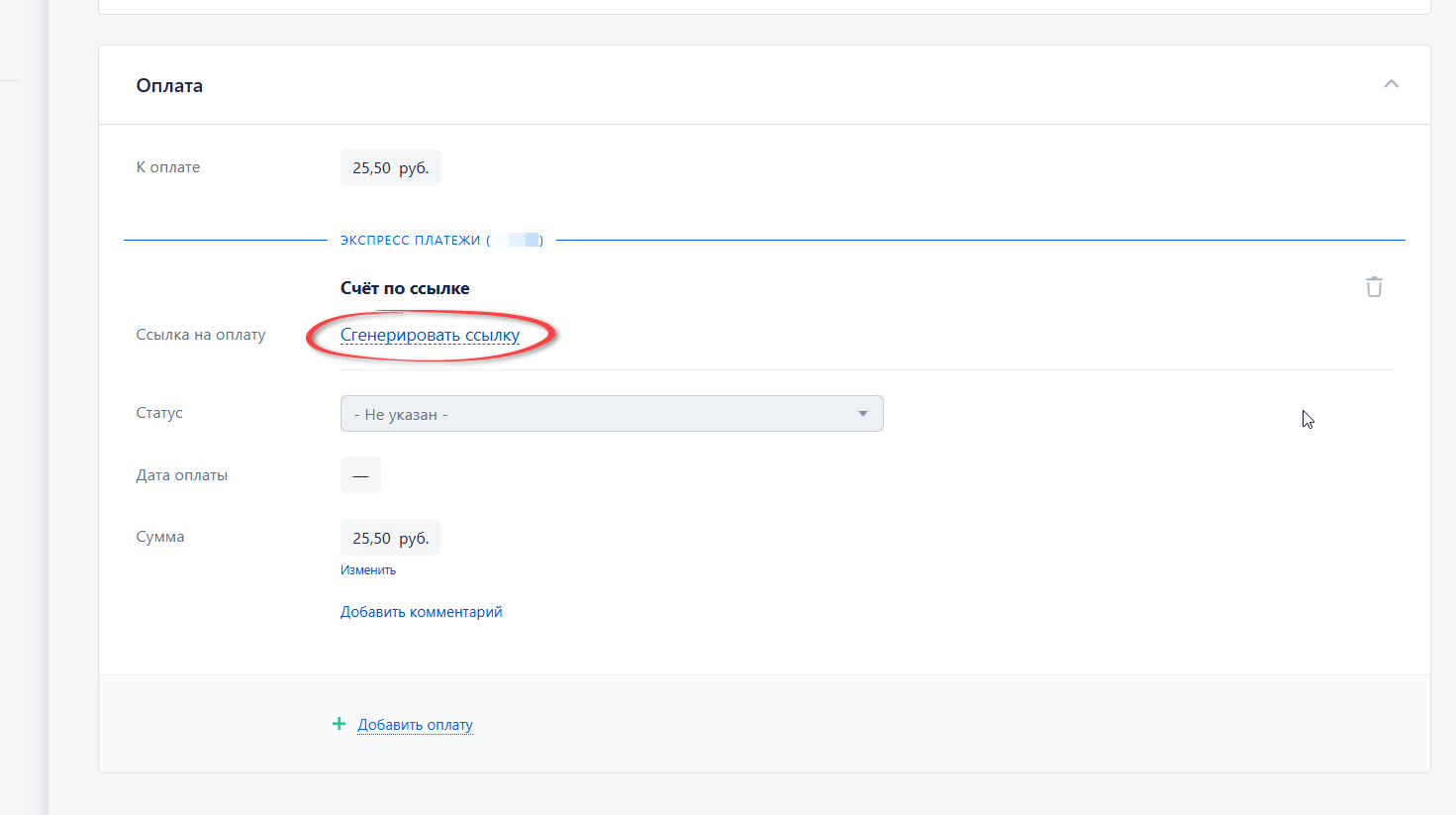Delete the payment using the trash icon
The height and width of the screenshot is (815, 1456).
[x=1374, y=287]
